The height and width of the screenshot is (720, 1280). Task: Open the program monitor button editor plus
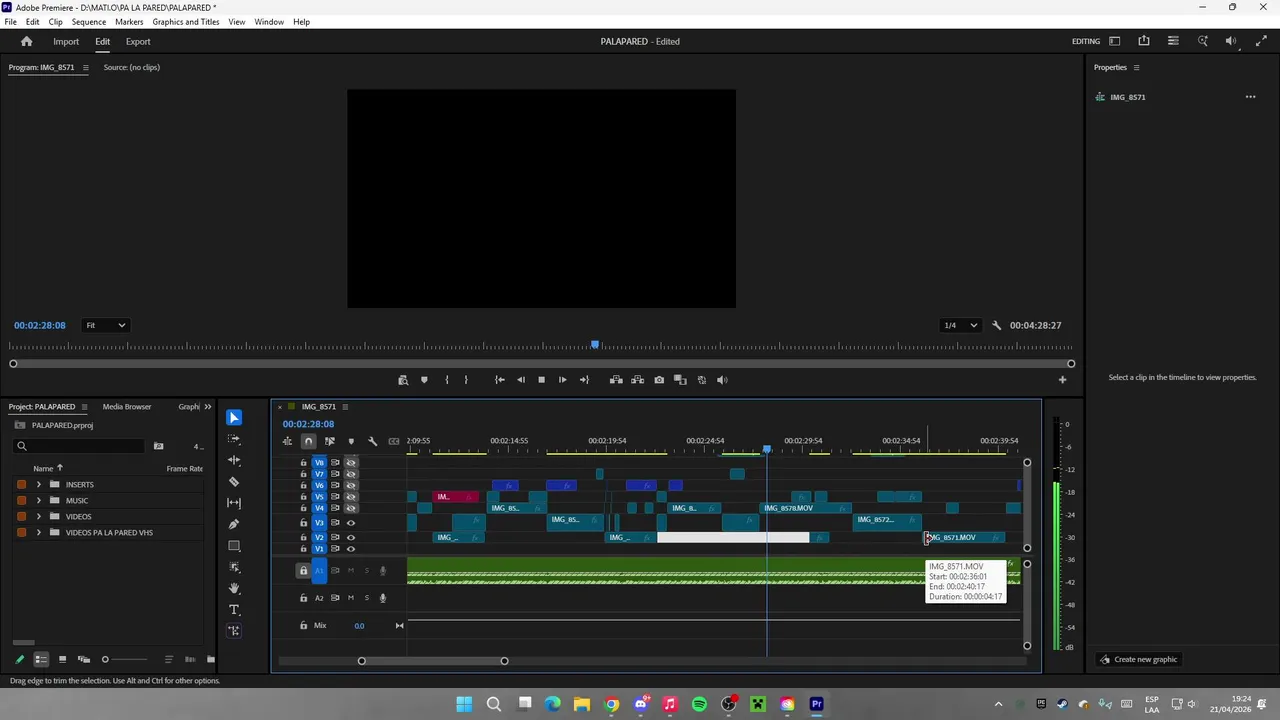click(x=1062, y=380)
